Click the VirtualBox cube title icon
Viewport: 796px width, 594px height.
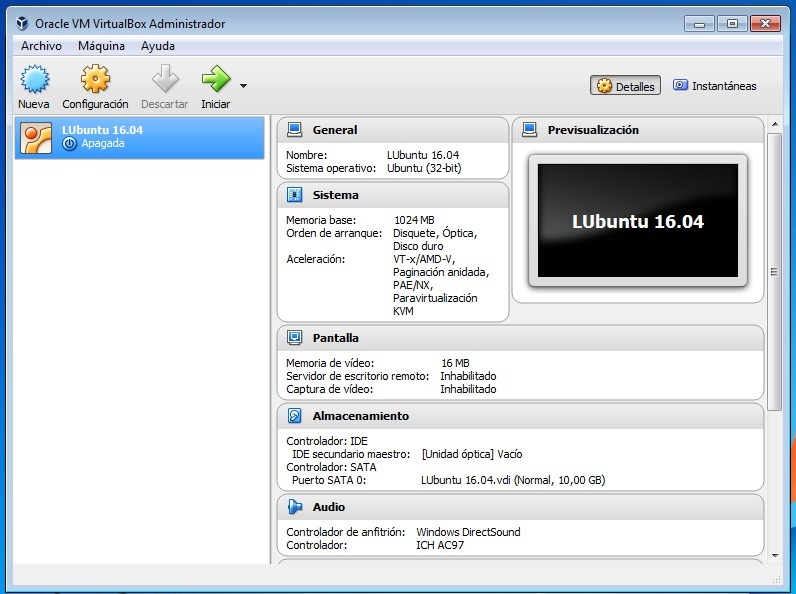(x=22, y=23)
